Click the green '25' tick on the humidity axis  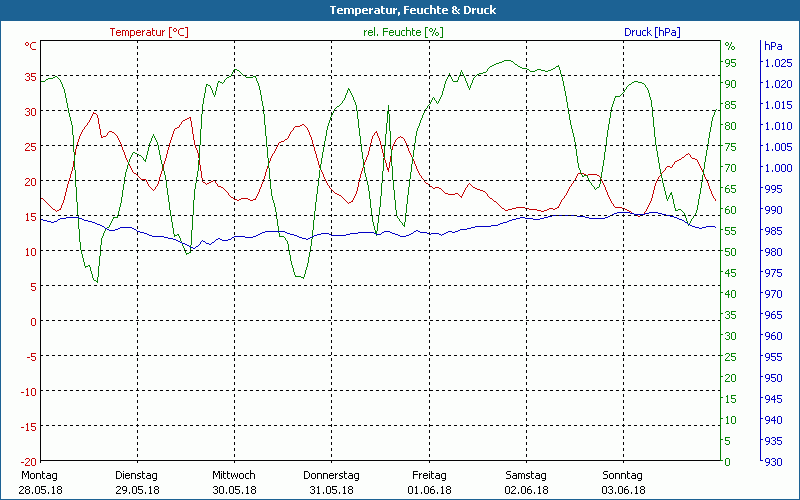click(731, 357)
